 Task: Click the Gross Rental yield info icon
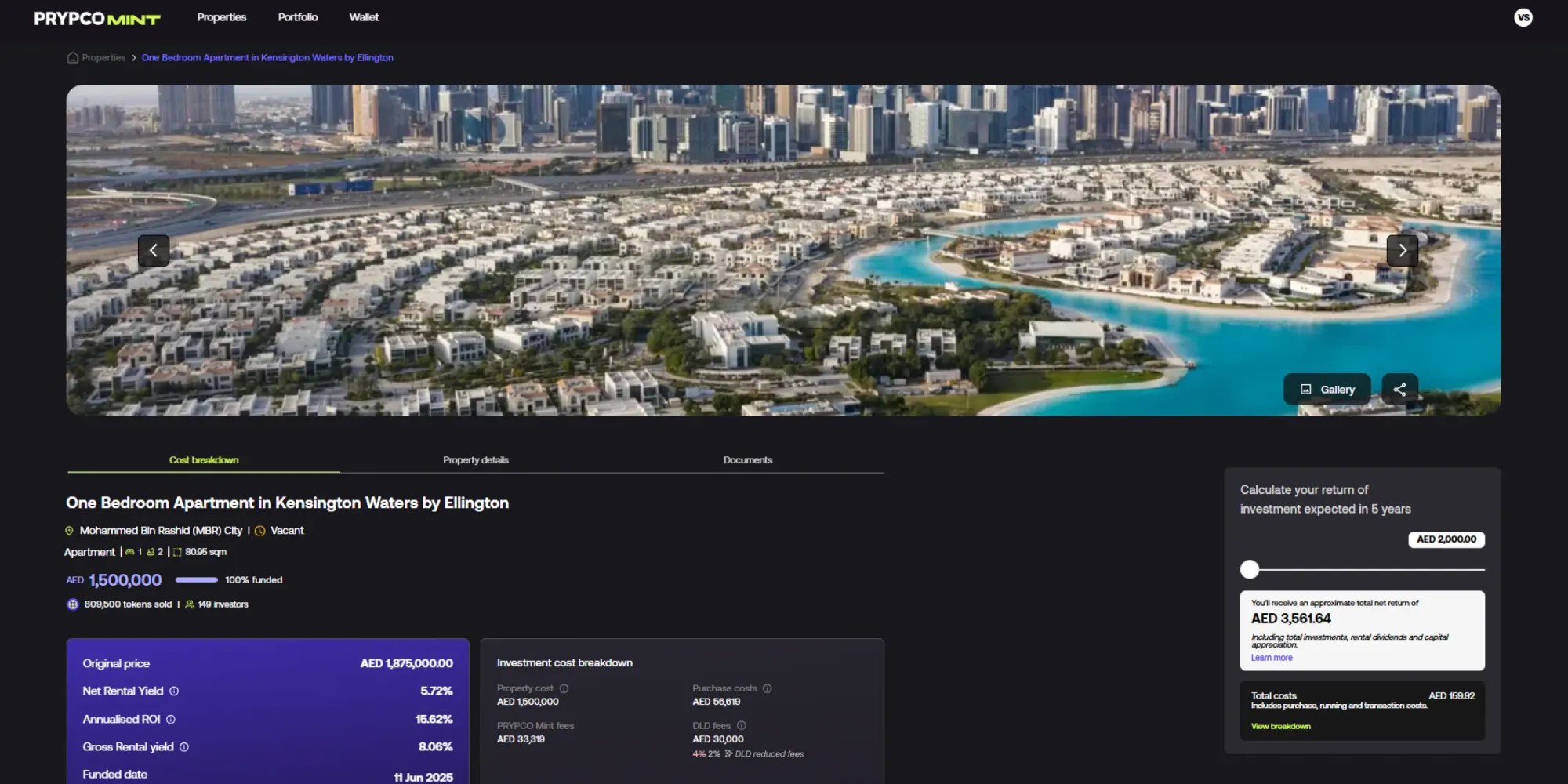point(185,746)
